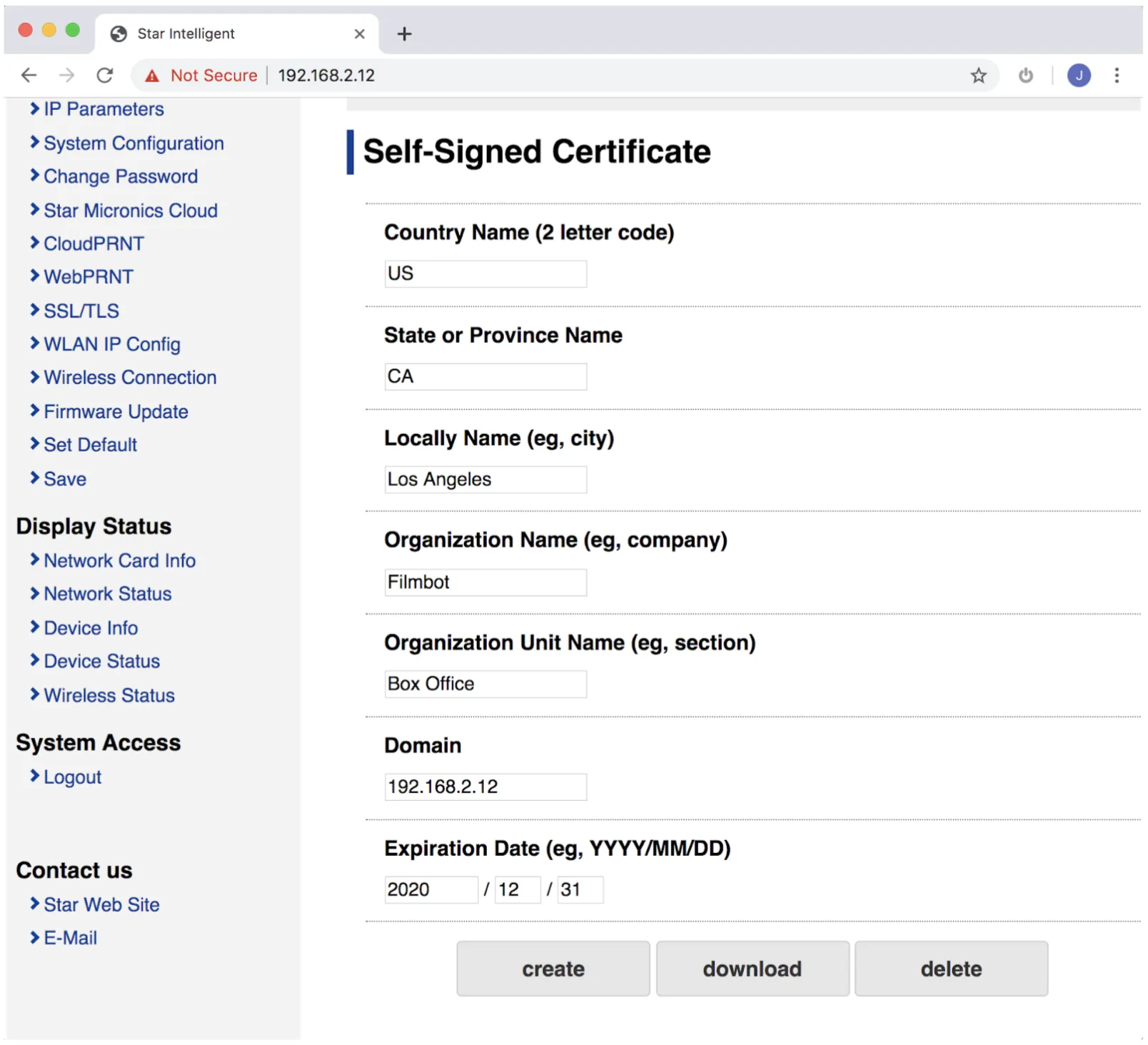Open WLAN IP Config
This screenshot has height=1045, width=1148.
tap(112, 344)
